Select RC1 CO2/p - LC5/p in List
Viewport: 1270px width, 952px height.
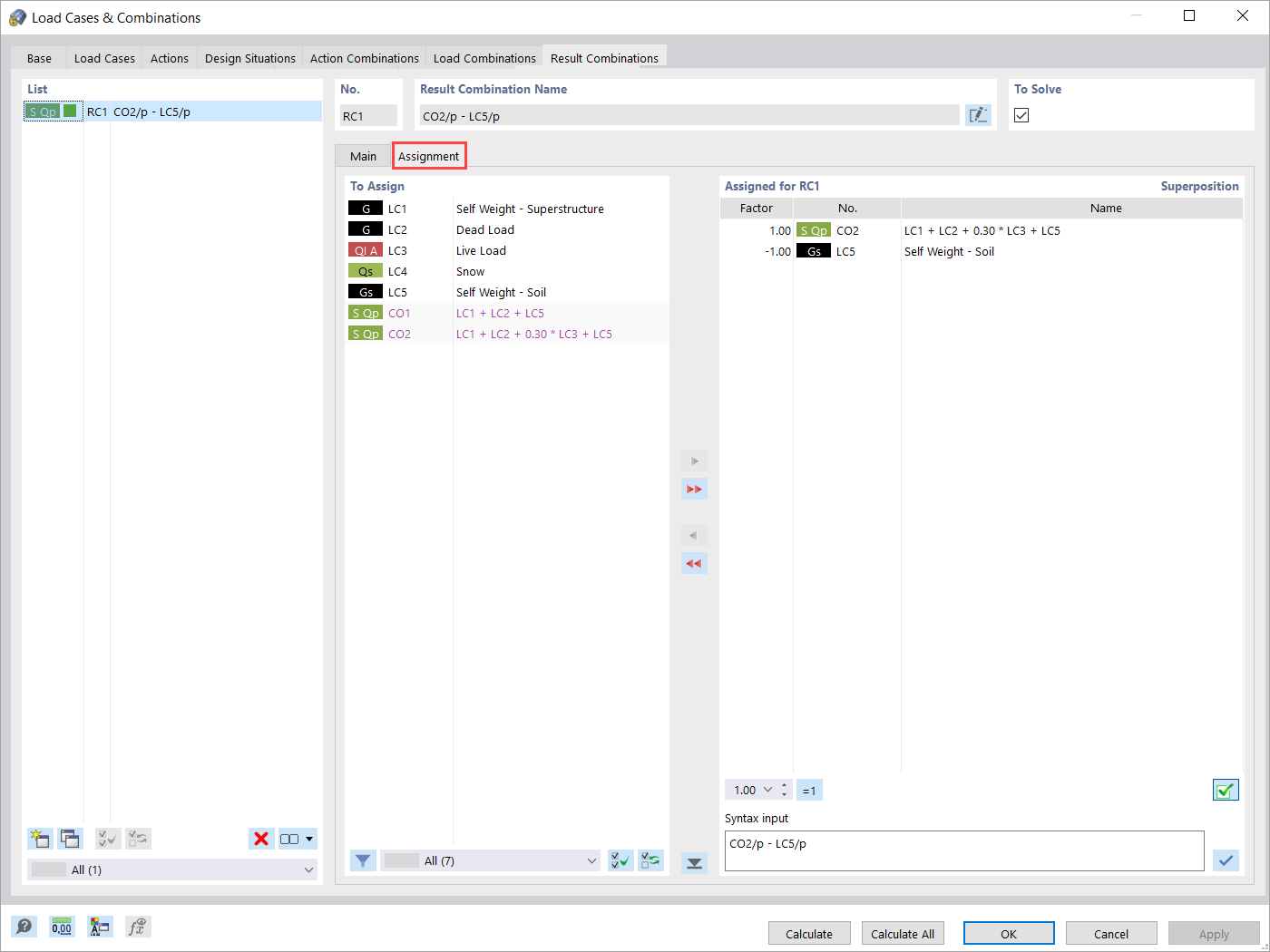tap(172, 112)
